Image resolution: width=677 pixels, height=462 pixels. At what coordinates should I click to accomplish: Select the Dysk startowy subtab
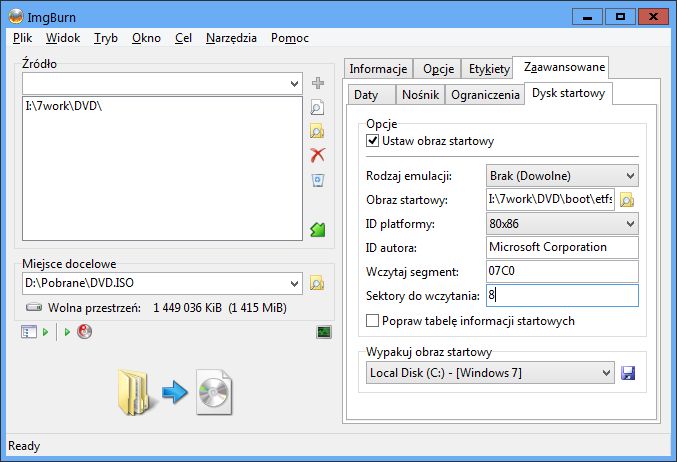click(568, 93)
